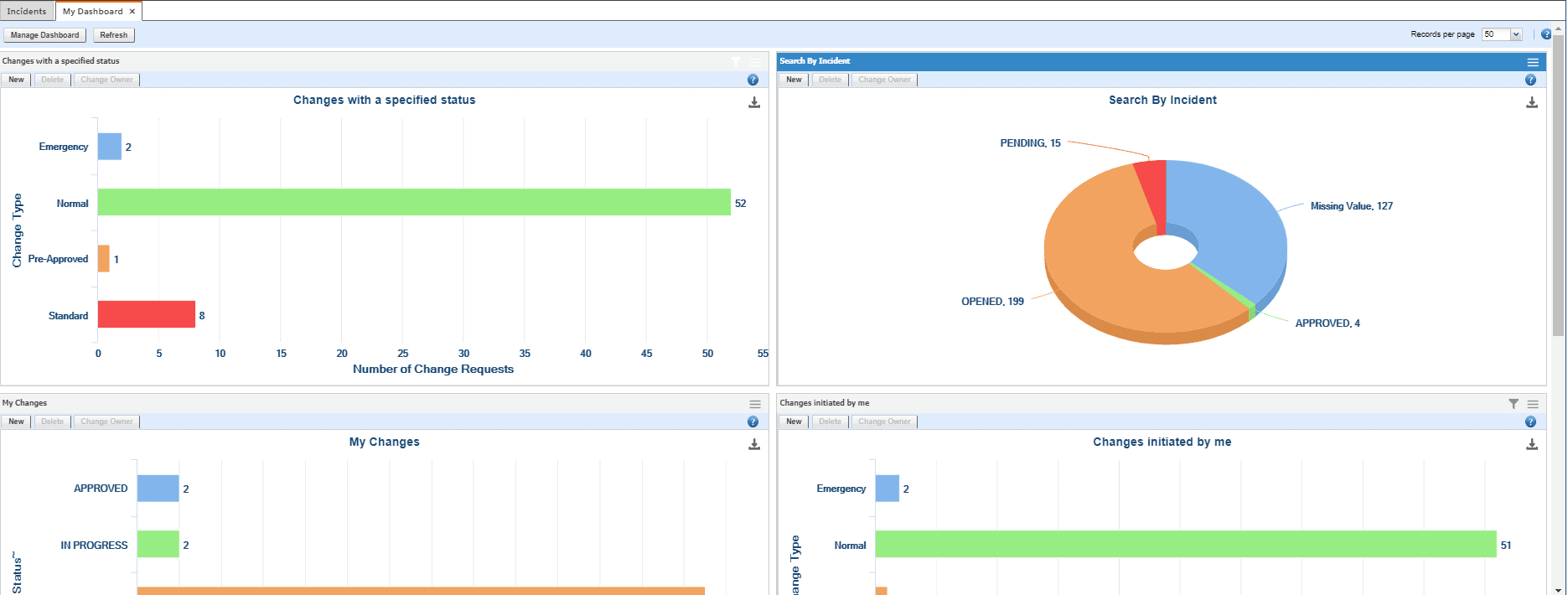Switch to the Incidents tab
This screenshot has height=595, width=1568.
point(27,11)
